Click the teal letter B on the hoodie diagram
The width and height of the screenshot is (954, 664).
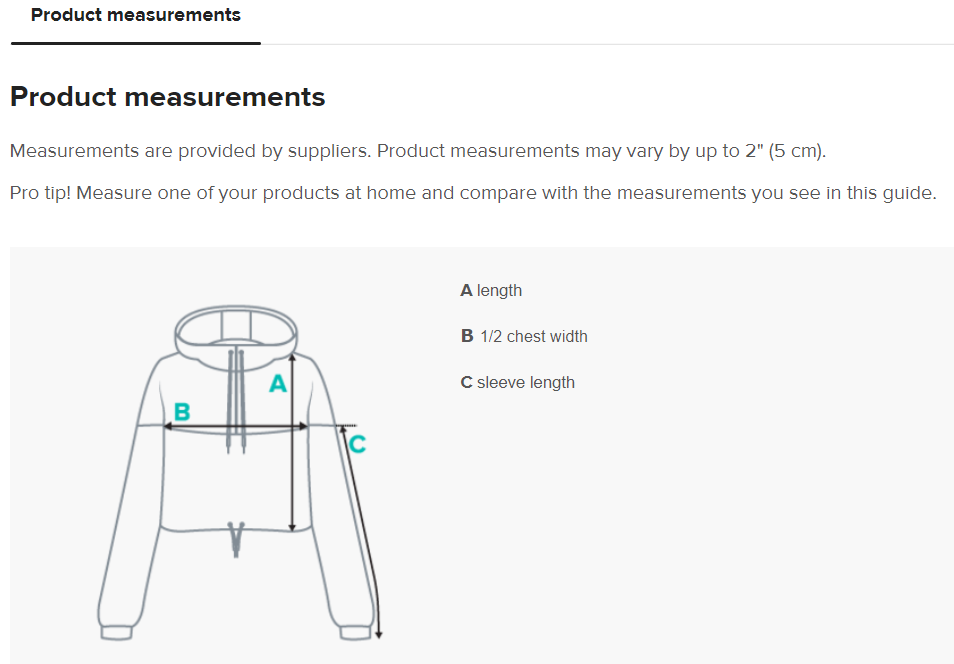pyautogui.click(x=182, y=411)
